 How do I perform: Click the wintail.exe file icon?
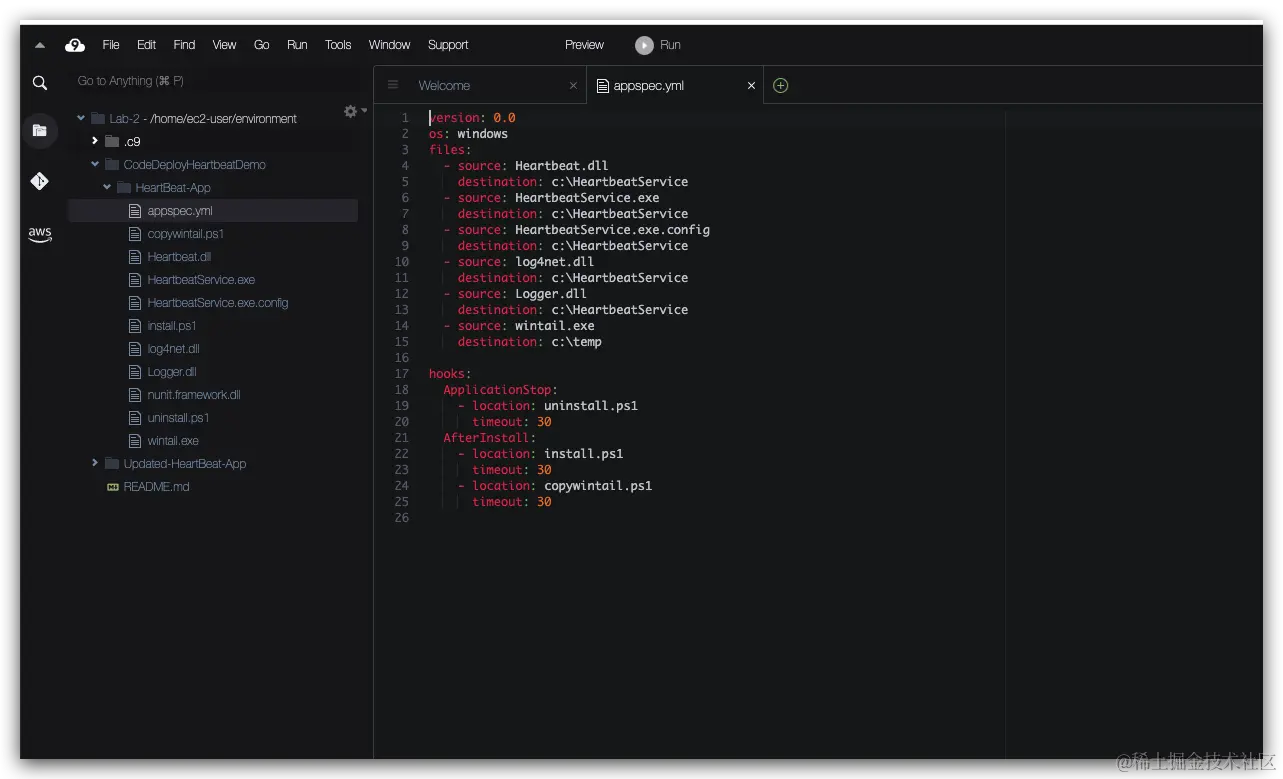(136, 441)
